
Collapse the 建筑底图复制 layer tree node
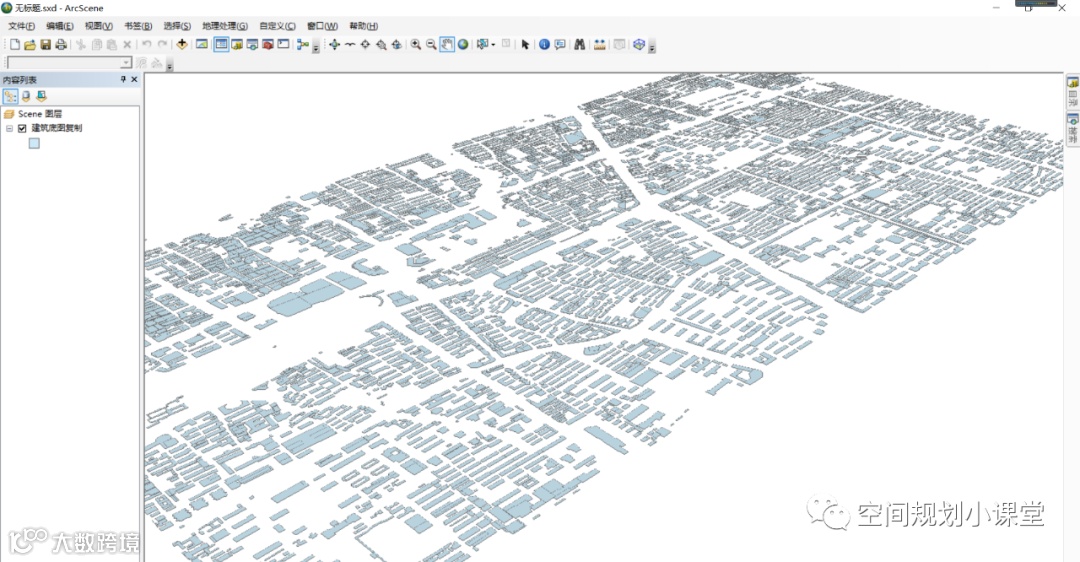(9, 128)
